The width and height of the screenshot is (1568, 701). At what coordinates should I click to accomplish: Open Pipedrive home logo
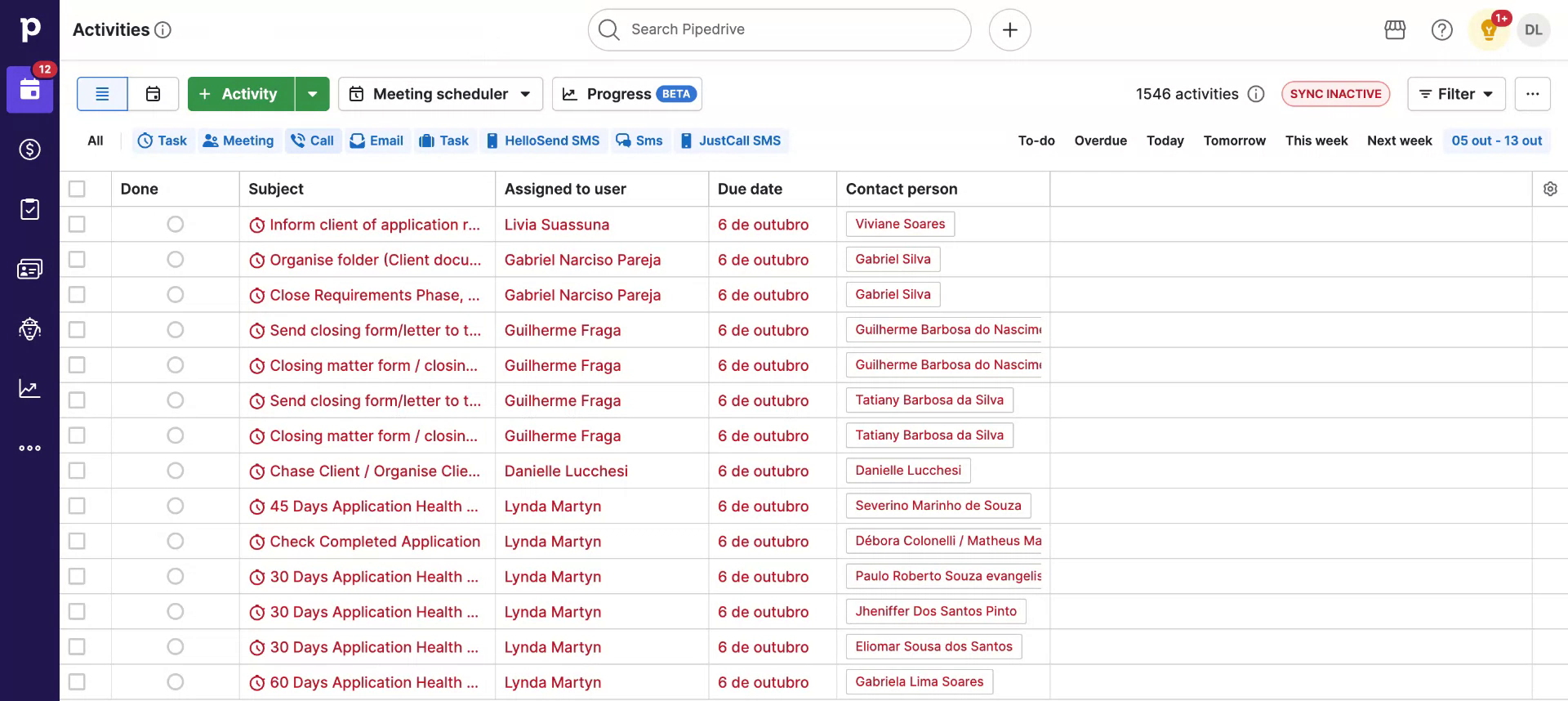pyautogui.click(x=29, y=29)
